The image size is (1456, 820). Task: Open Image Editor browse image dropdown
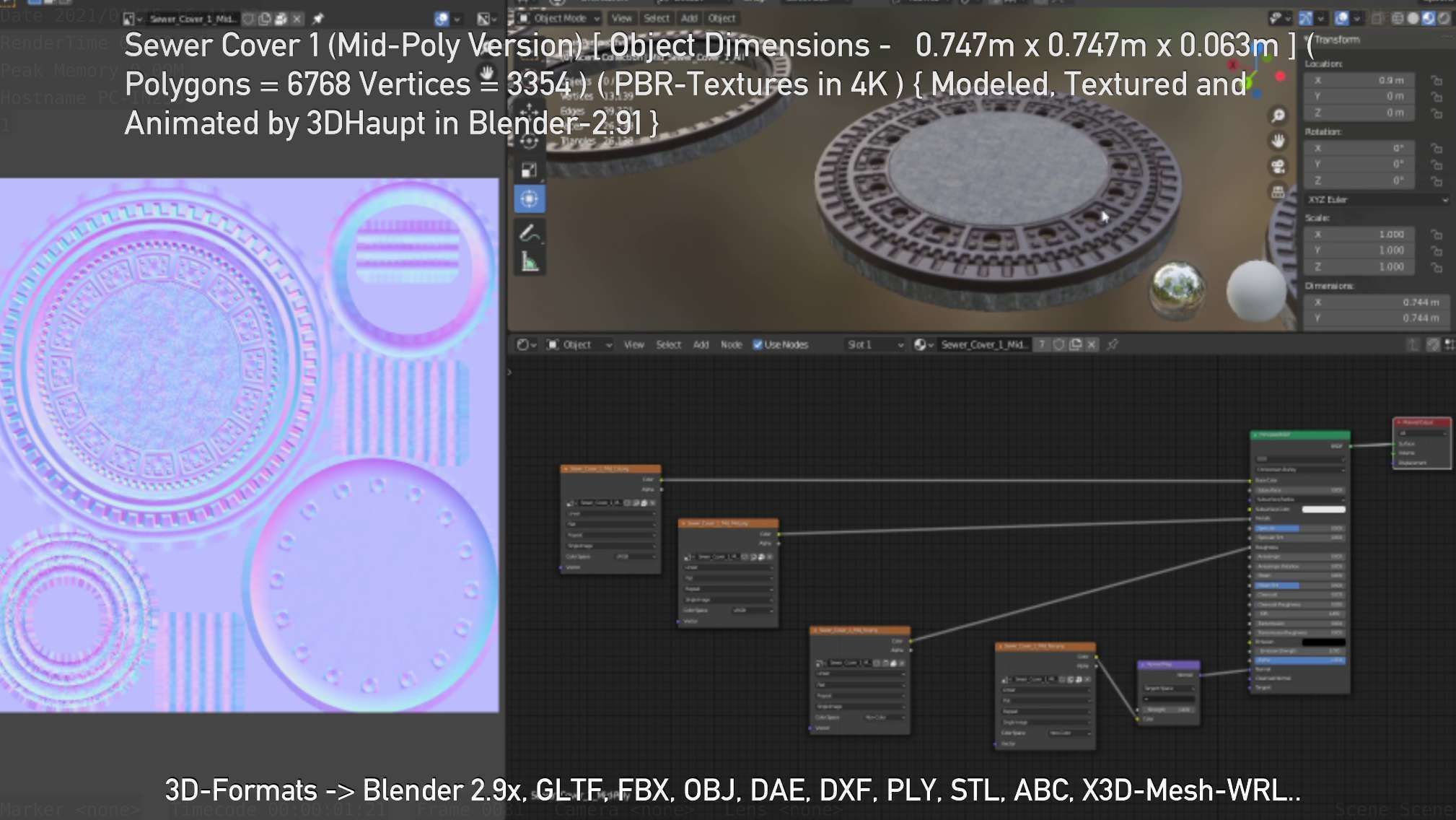[133, 19]
